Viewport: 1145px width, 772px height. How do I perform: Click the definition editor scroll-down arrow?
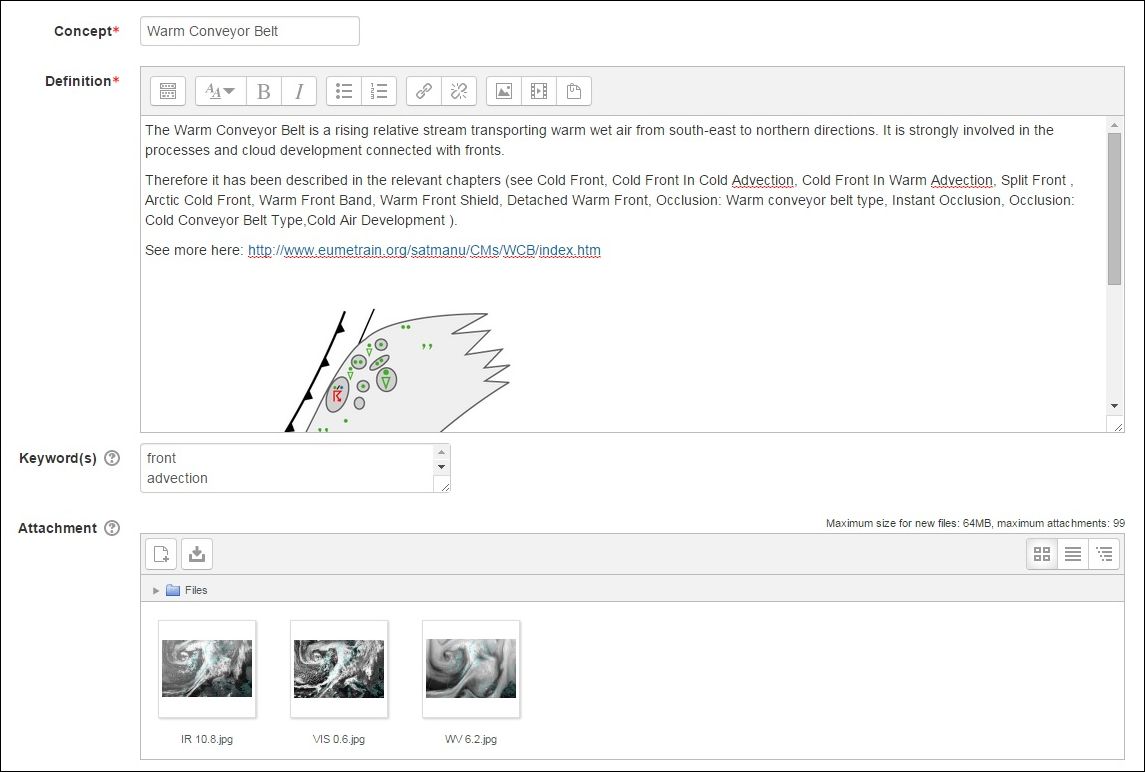click(1114, 406)
